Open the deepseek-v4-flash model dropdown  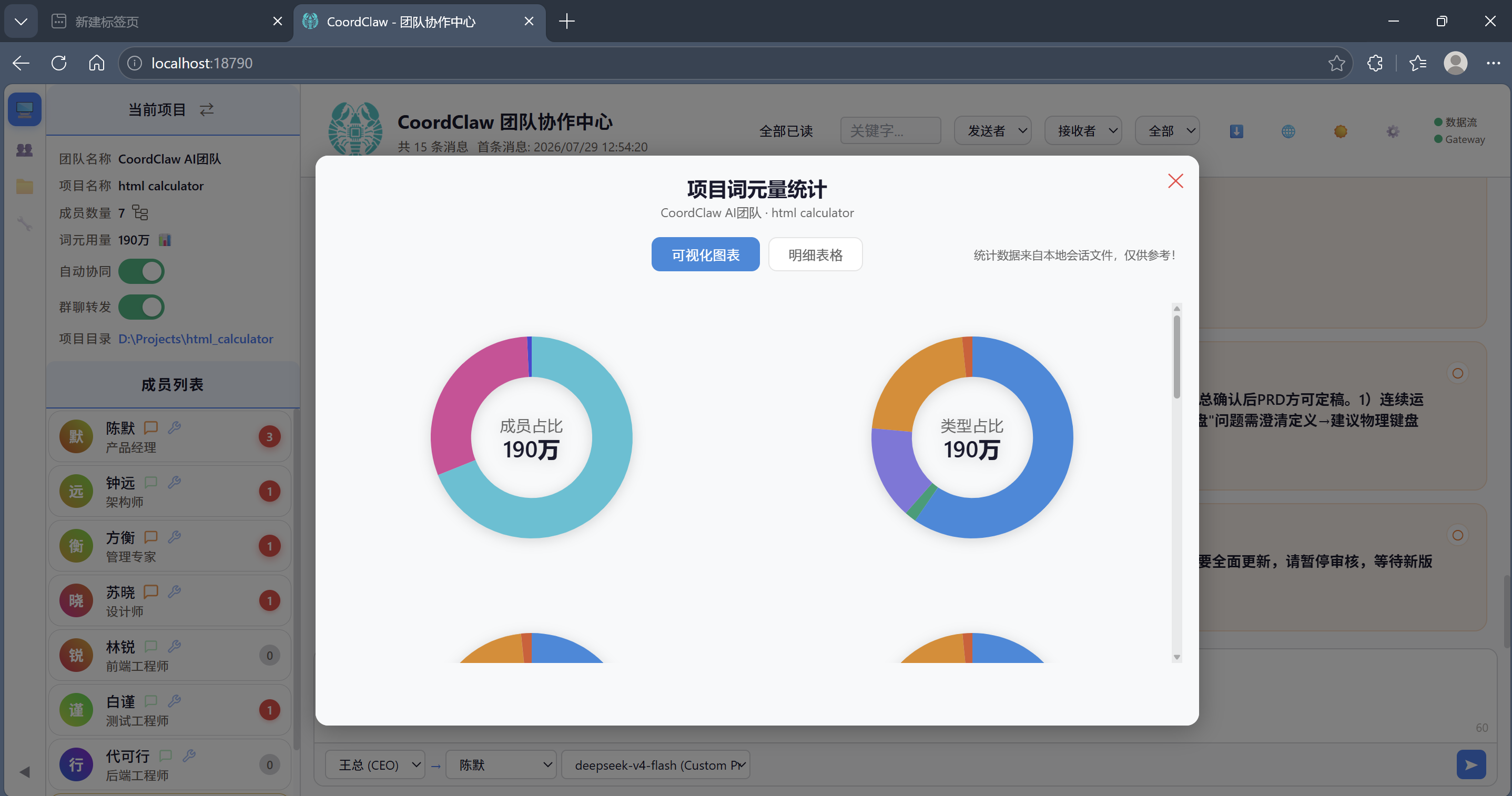[656, 764]
